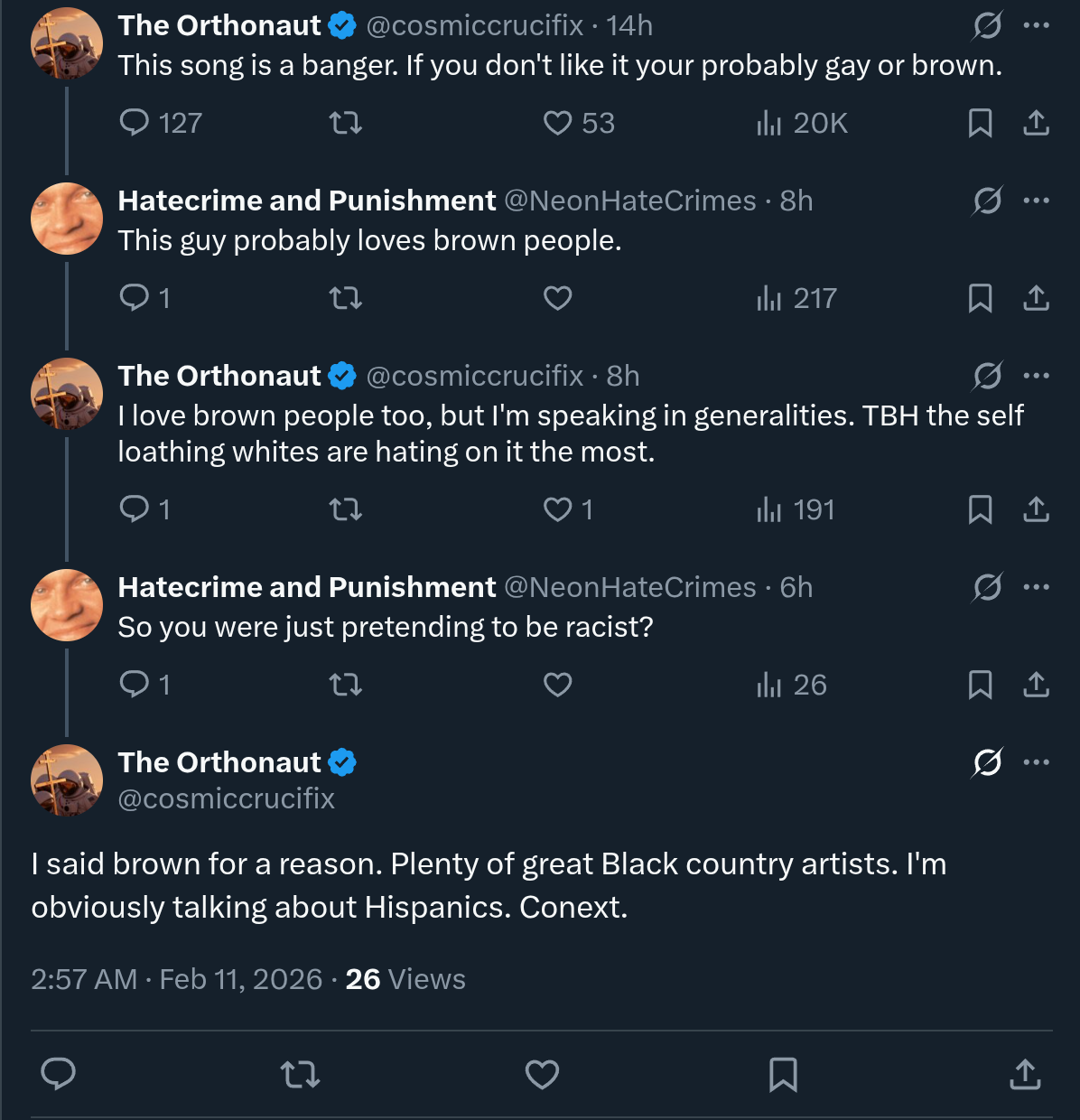
Task: Like the main post using bottom heart
Action: (542, 1074)
